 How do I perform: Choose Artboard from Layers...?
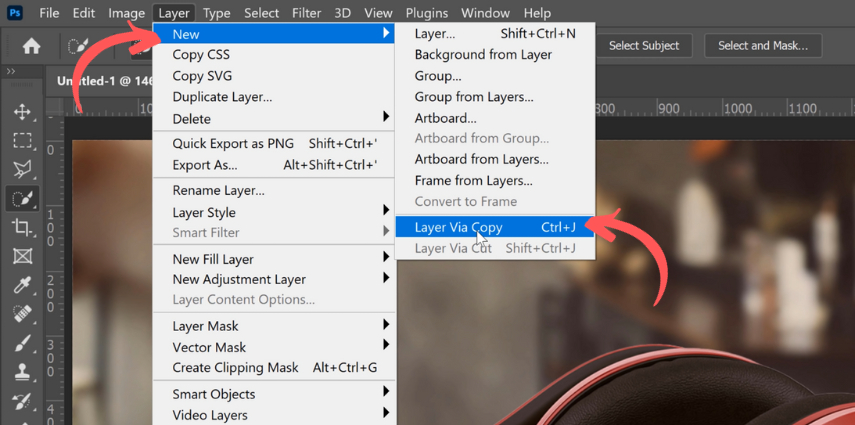point(495,159)
